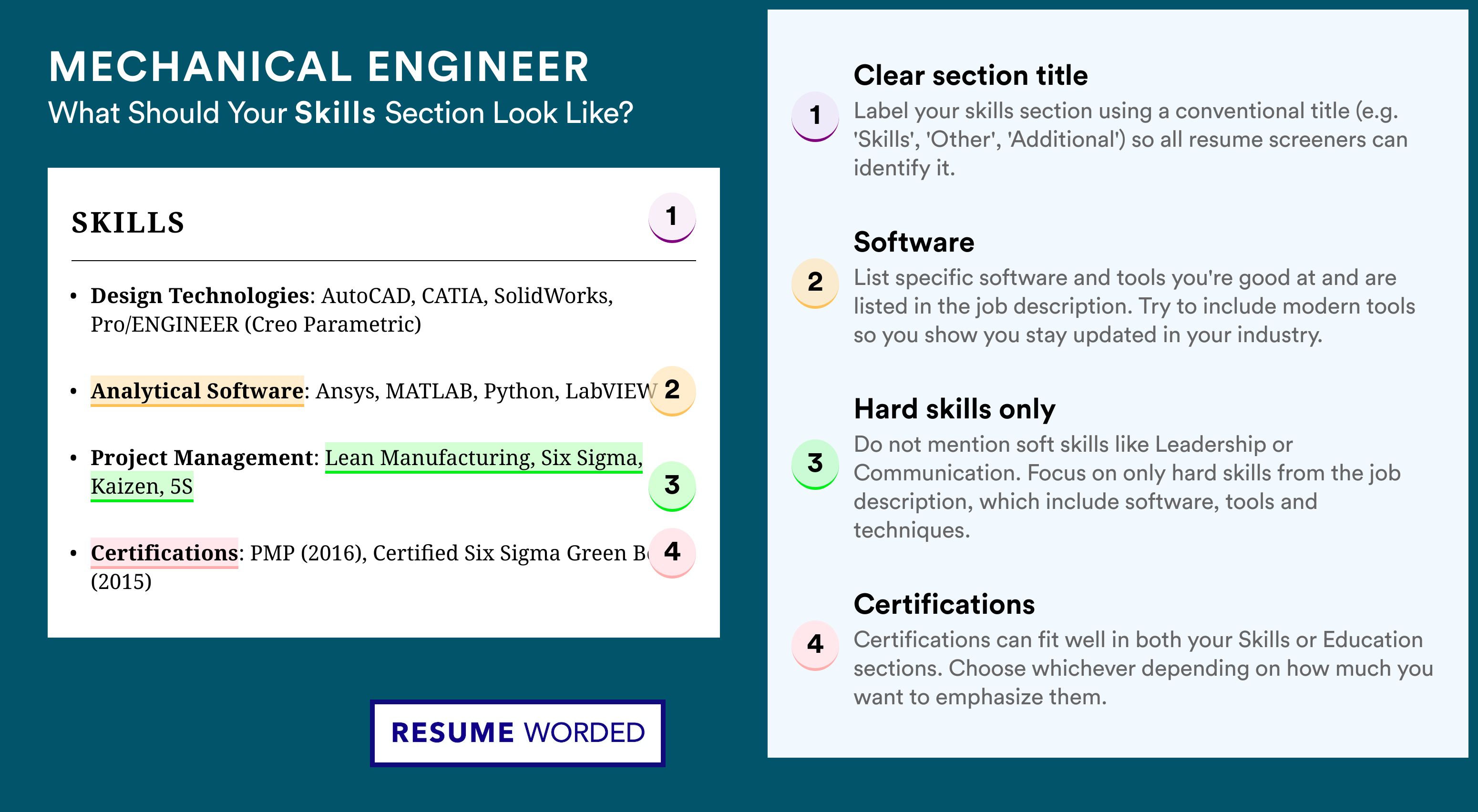Click the Software tip heading
The image size is (1478, 812).
(913, 242)
